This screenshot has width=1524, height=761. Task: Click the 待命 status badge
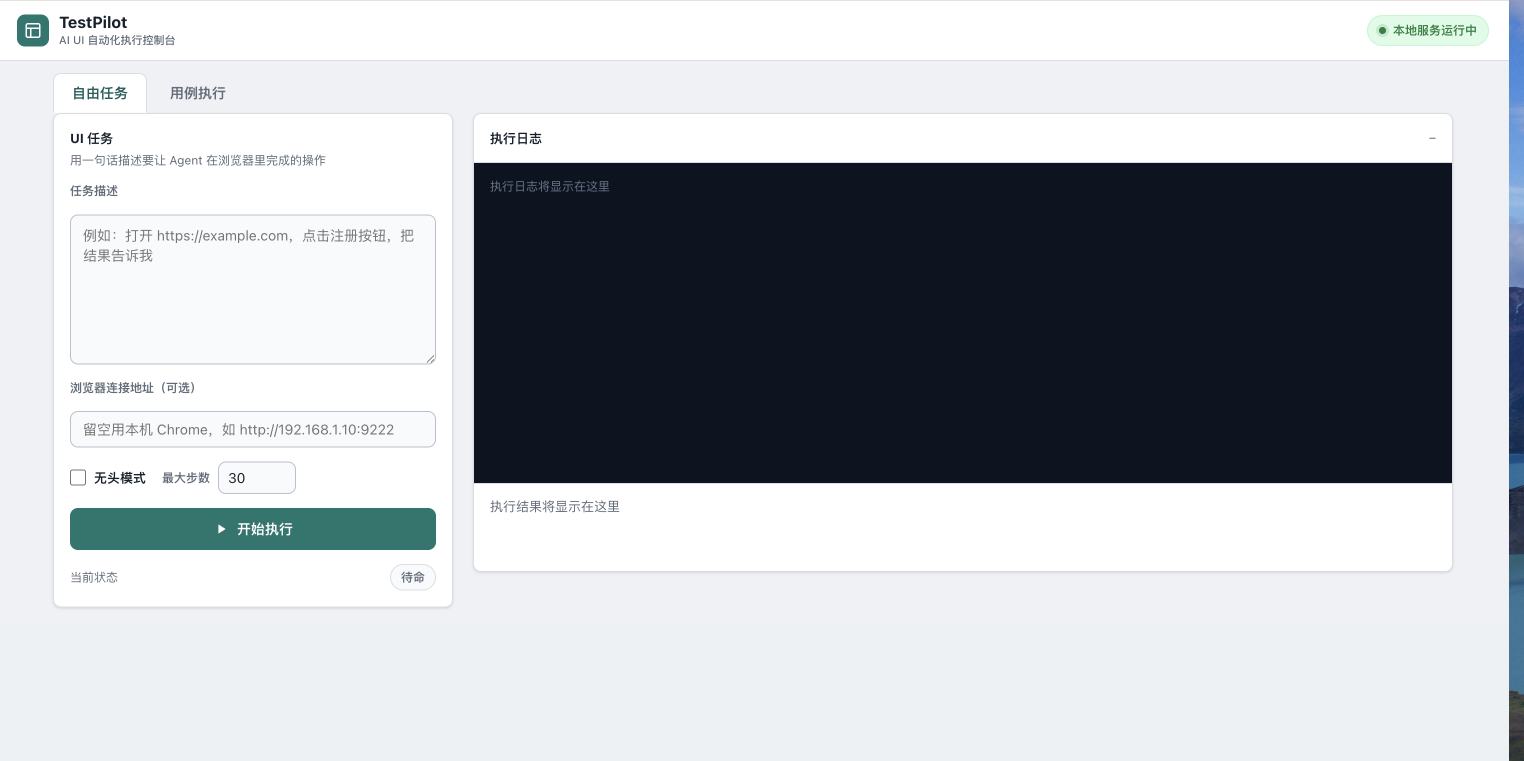click(413, 577)
